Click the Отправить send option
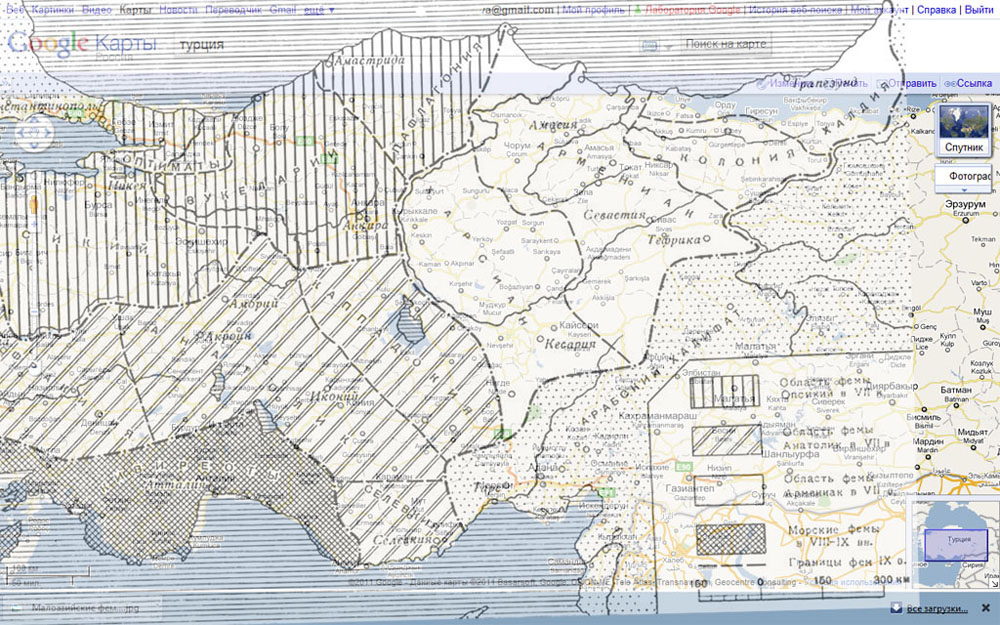The image size is (1000, 625). (910, 84)
